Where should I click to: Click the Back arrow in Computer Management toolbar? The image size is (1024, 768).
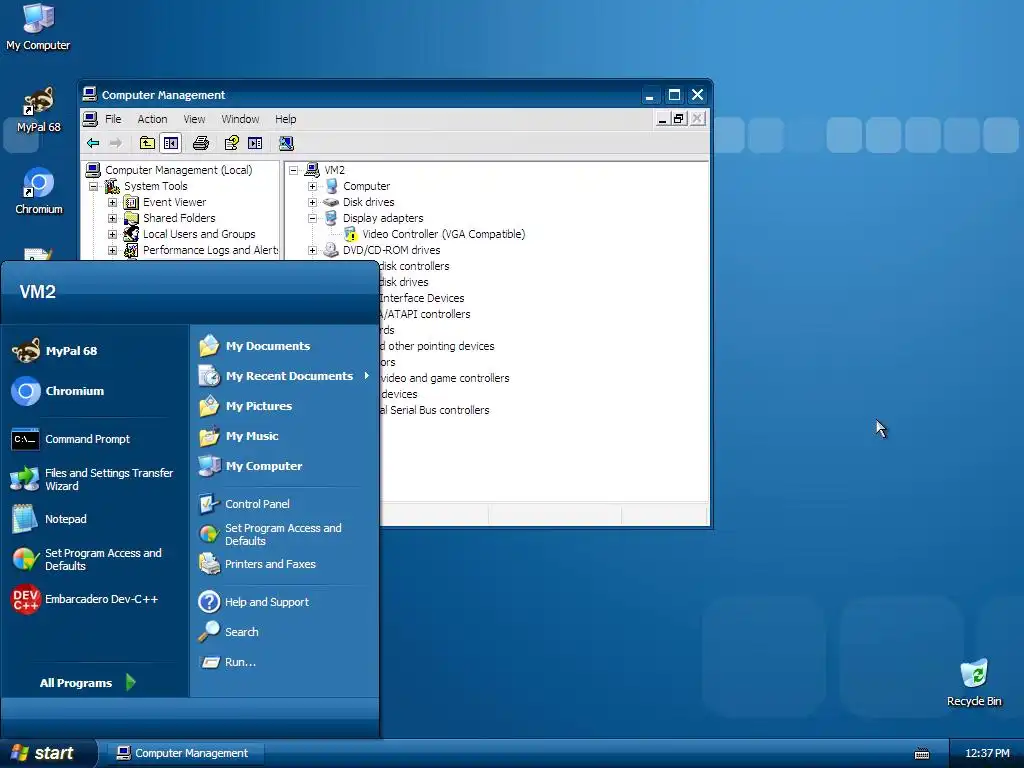click(x=93, y=143)
